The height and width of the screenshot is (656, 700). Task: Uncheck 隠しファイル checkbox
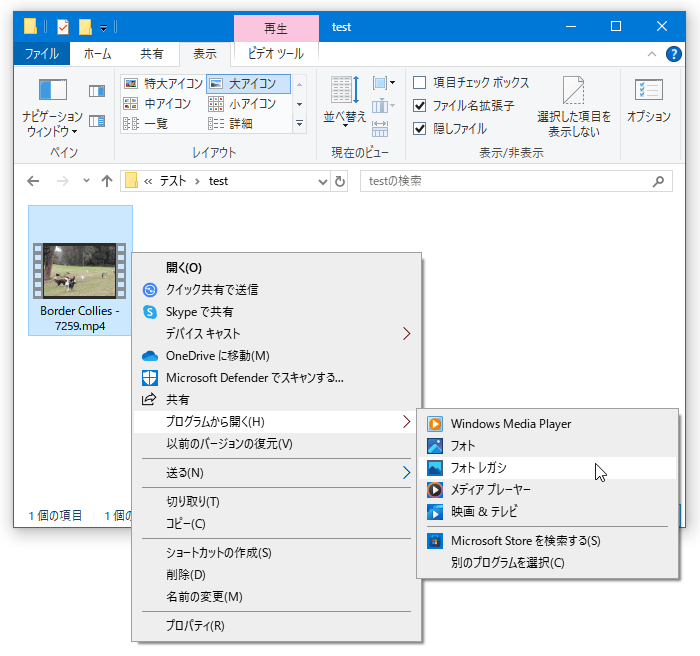pyautogui.click(x=419, y=129)
